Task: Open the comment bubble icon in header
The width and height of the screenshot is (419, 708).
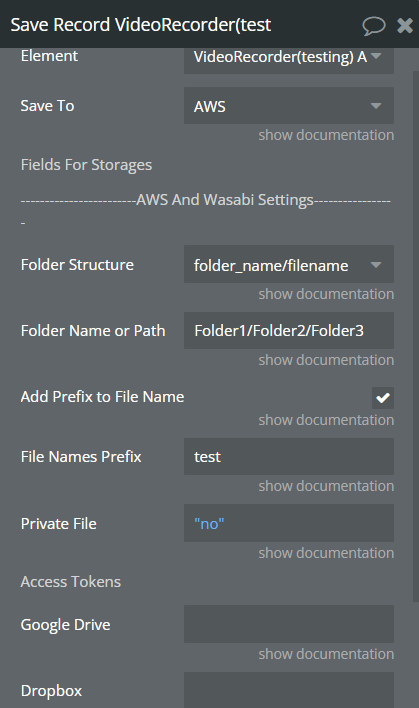Action: click(x=374, y=25)
